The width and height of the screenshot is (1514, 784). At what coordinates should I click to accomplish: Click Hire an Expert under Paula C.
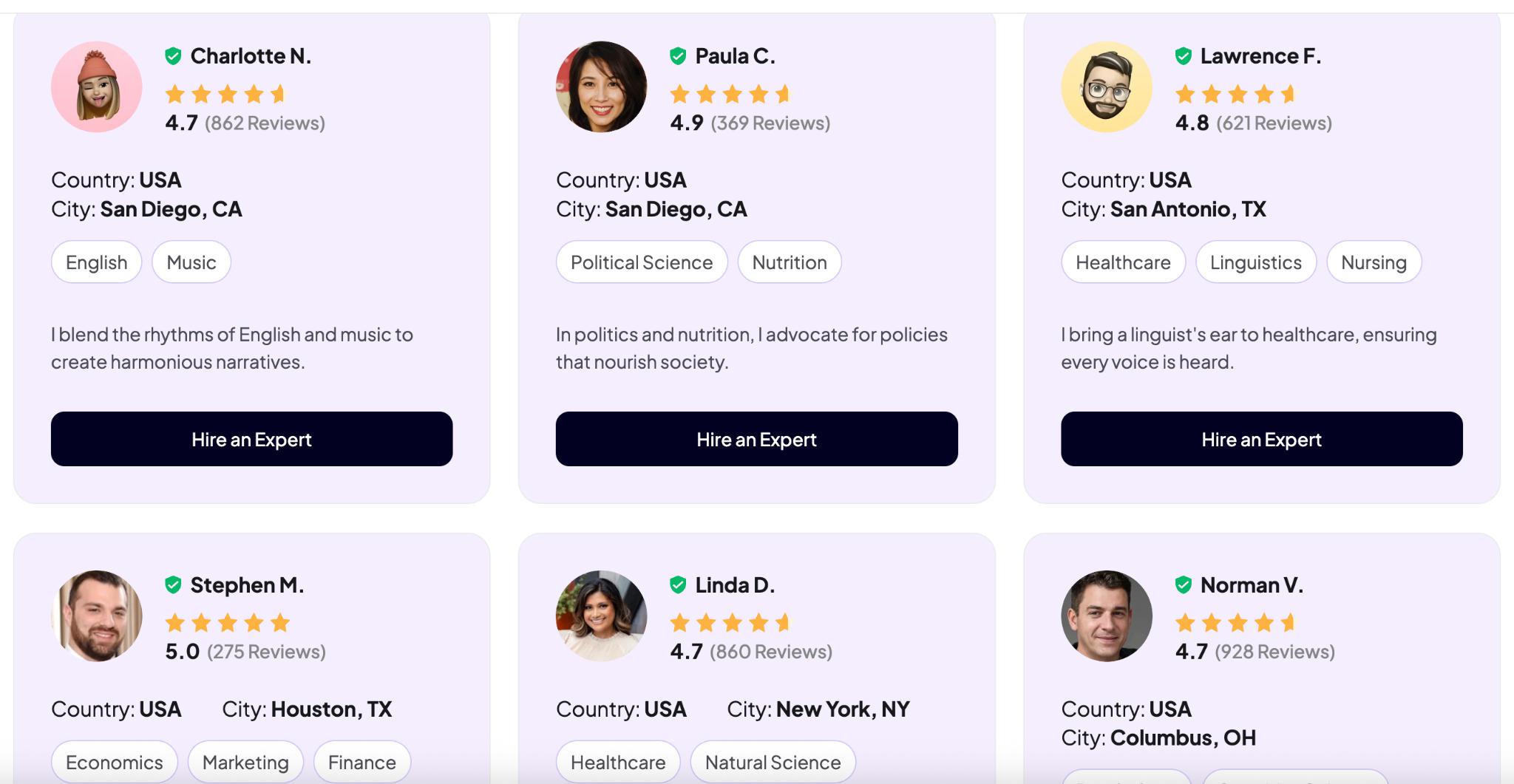(756, 439)
